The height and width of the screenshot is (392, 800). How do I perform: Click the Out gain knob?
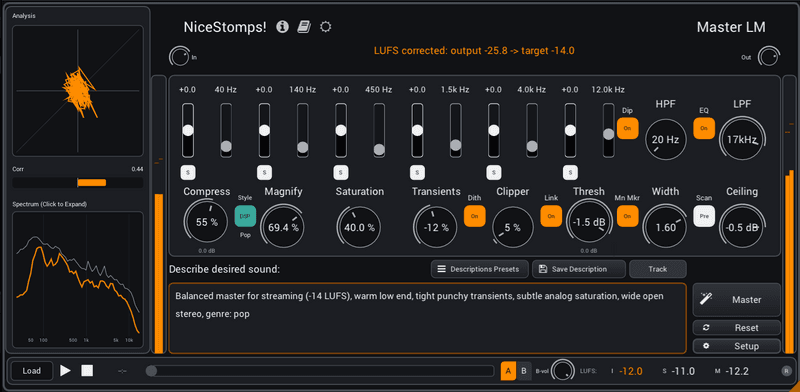pyautogui.click(x=768, y=56)
